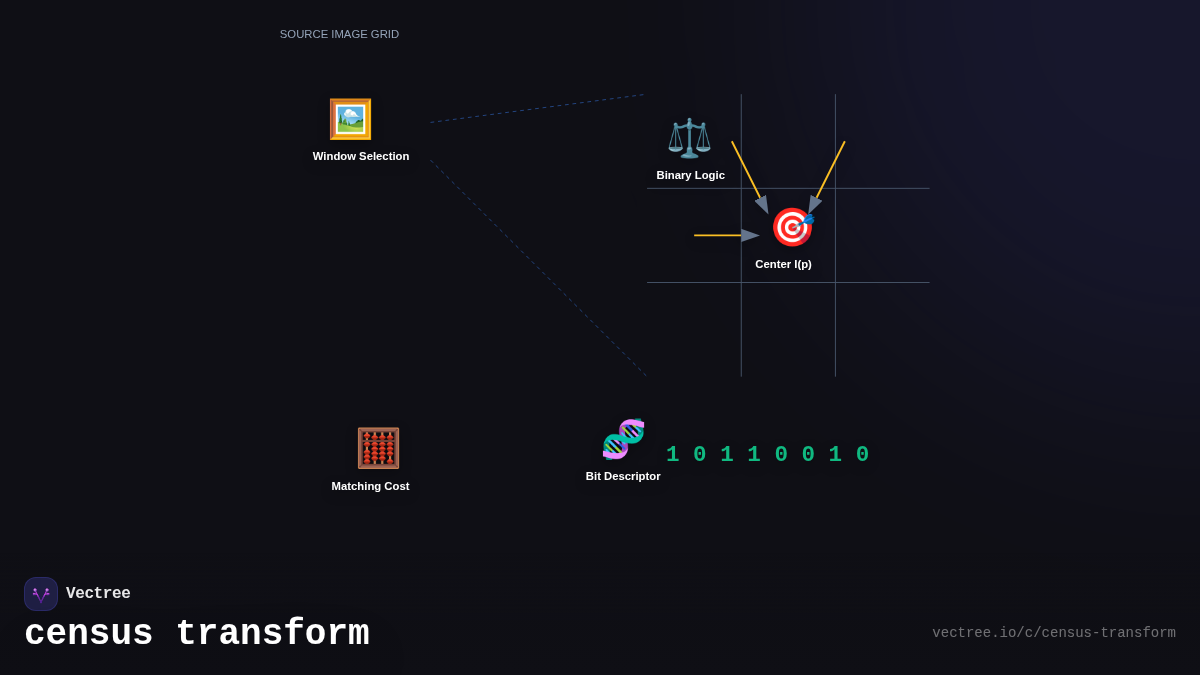
Task: Click the Center I(p) label
Action: 783,264
